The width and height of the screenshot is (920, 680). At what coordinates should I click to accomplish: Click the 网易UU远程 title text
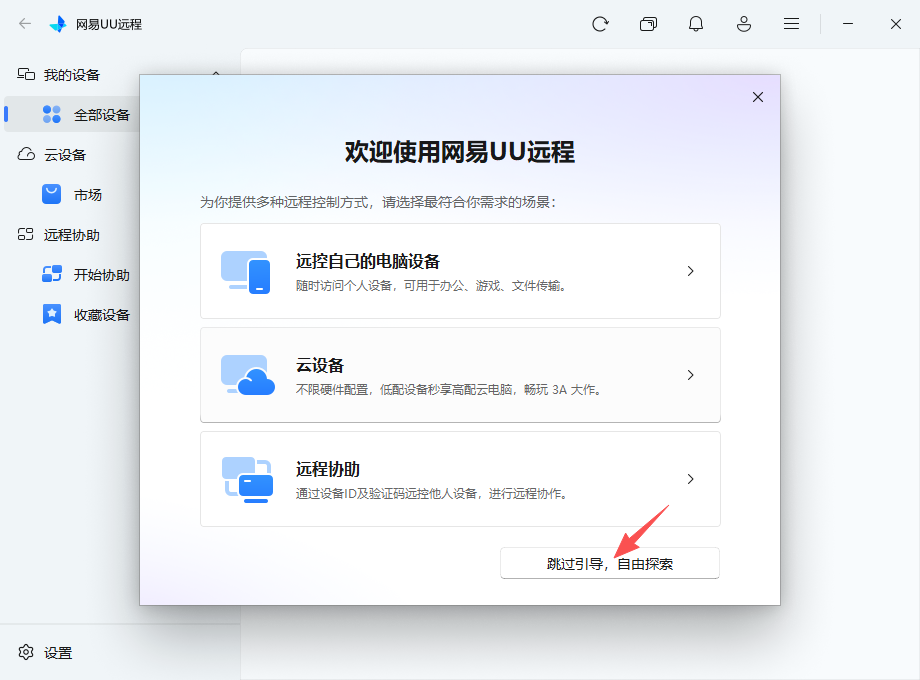click(109, 25)
